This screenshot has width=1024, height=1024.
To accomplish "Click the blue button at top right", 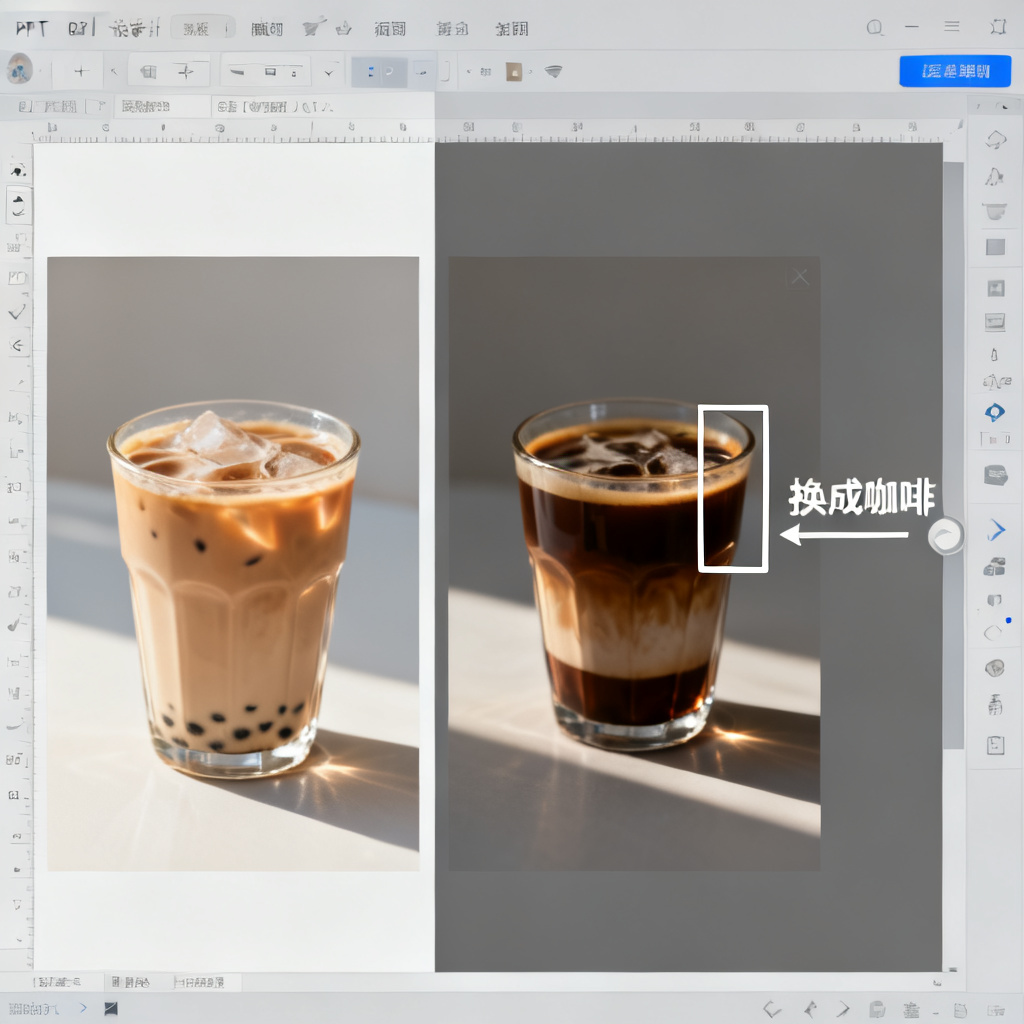I will coord(955,71).
